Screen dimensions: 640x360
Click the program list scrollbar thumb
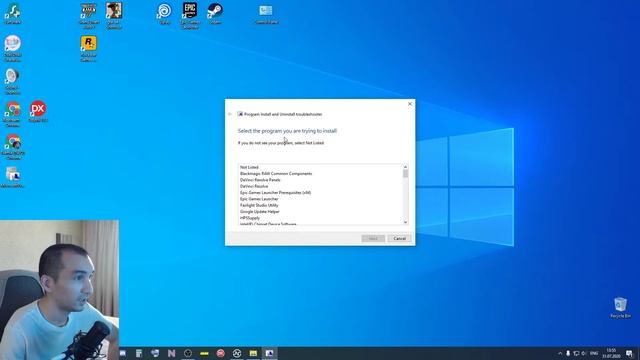[405, 174]
